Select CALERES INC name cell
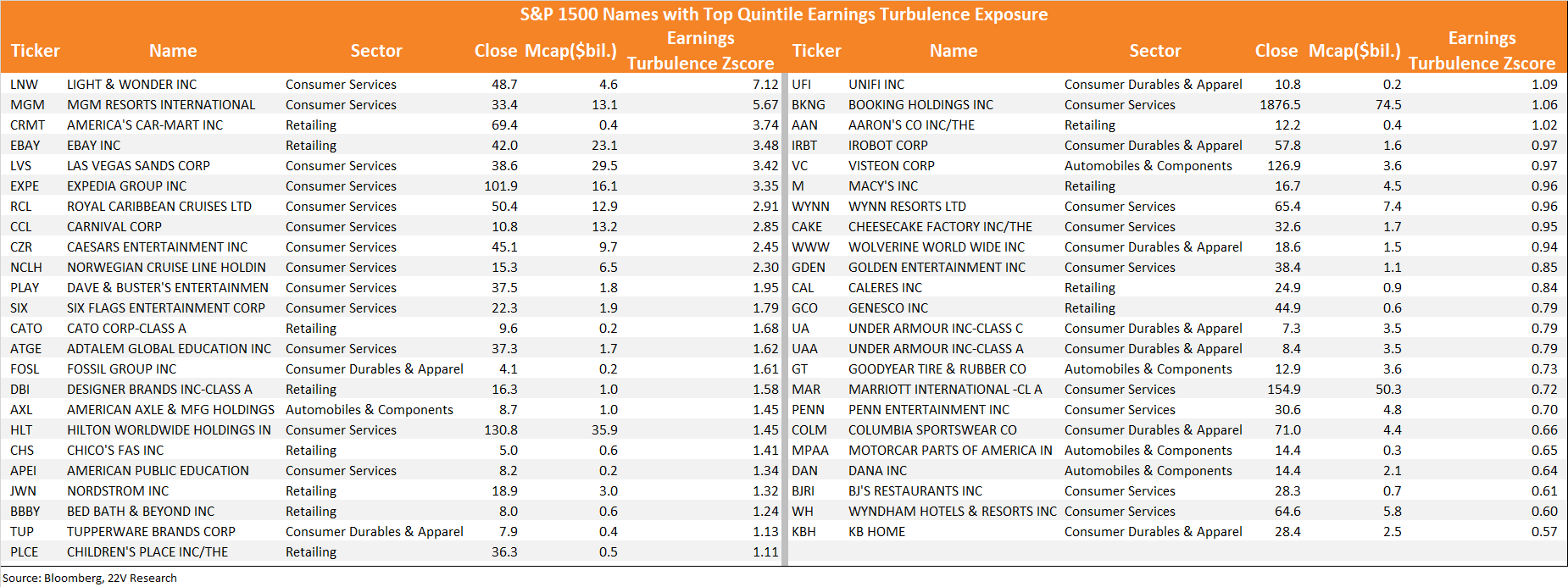The image size is (1568, 587). pos(885,288)
